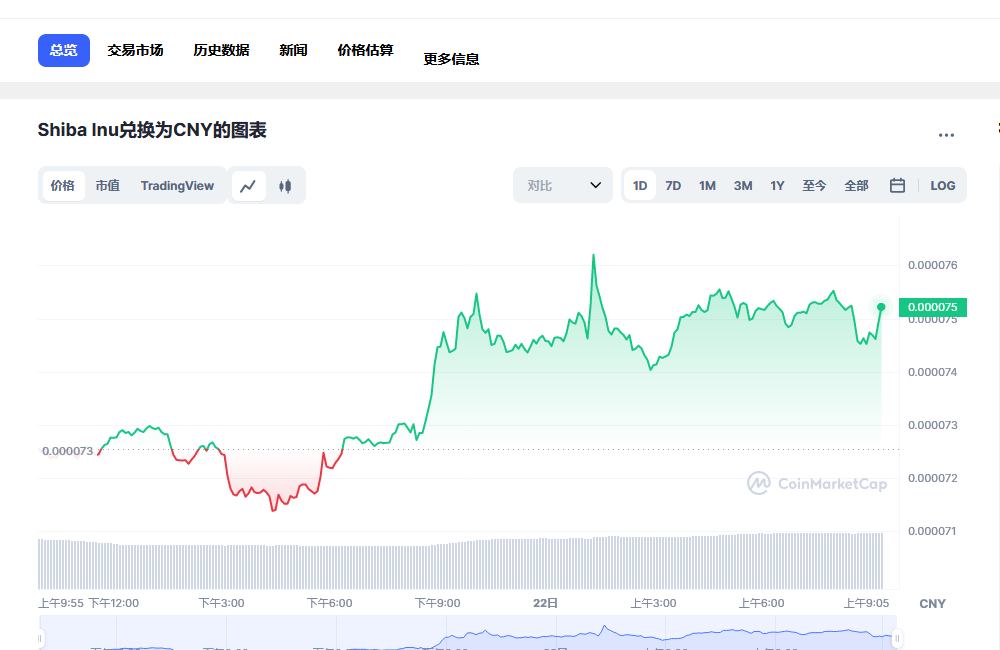Select the 1D time range icon button
This screenshot has height=650, width=1000.
(640, 185)
